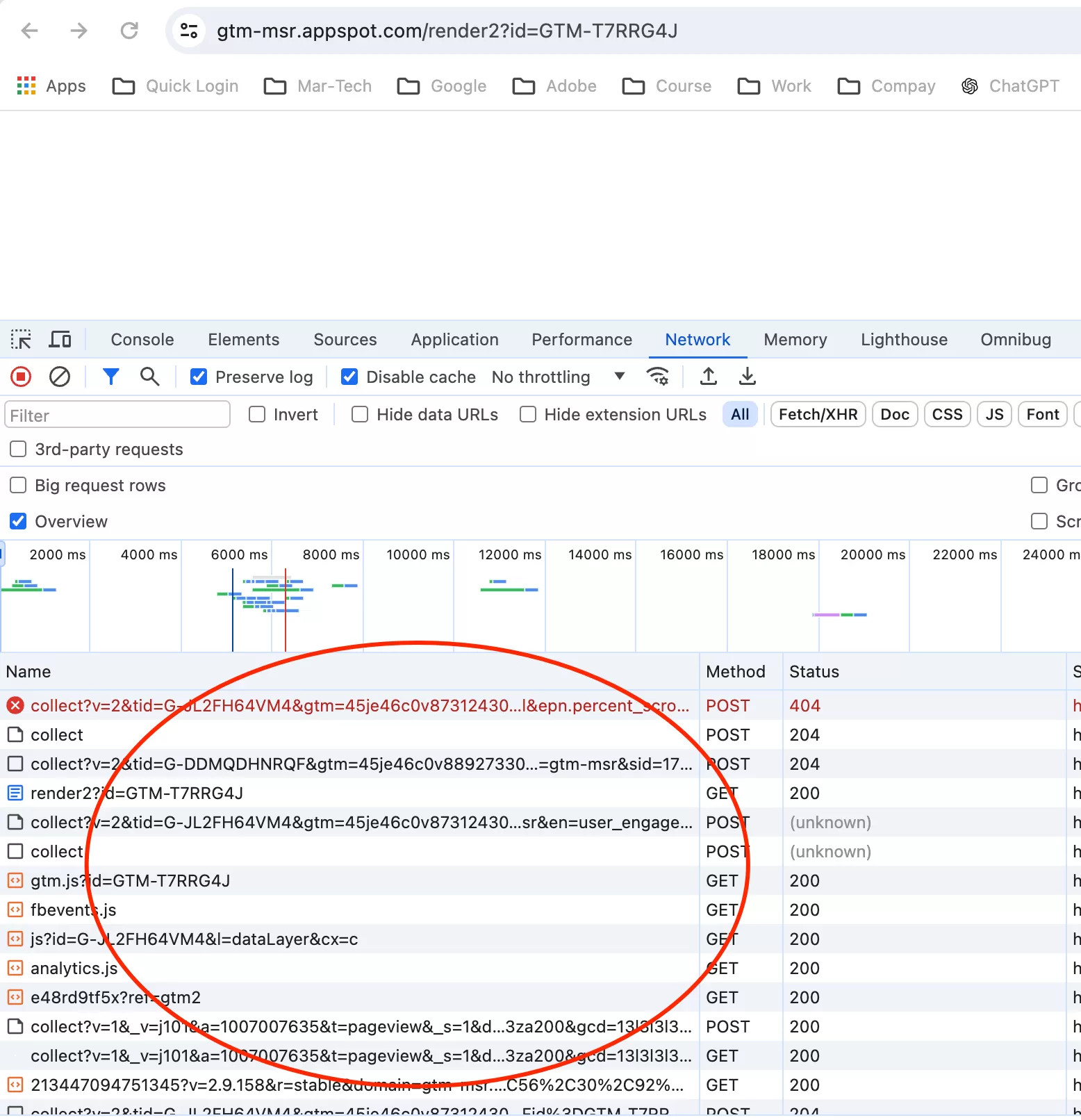The width and height of the screenshot is (1081, 1120).
Task: Filter by JS requests
Action: coord(995,415)
